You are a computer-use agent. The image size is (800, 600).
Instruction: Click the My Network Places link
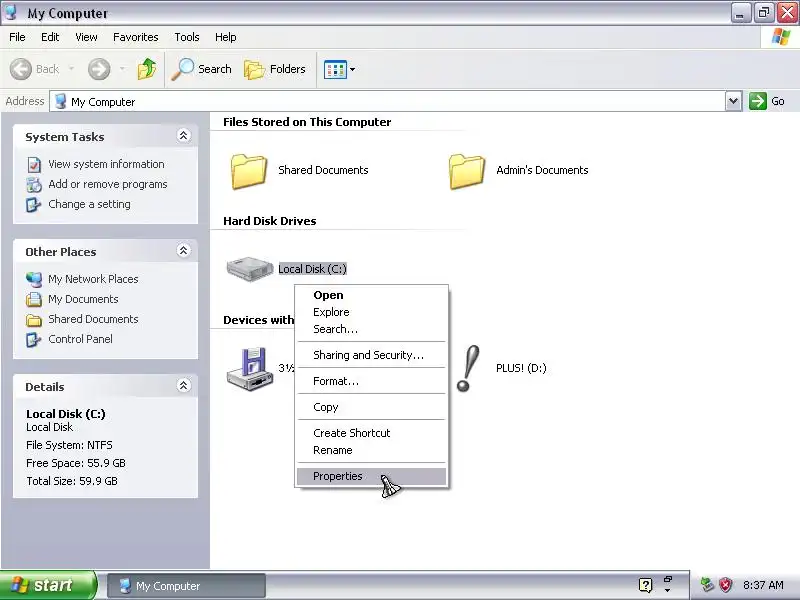pyautogui.click(x=93, y=279)
